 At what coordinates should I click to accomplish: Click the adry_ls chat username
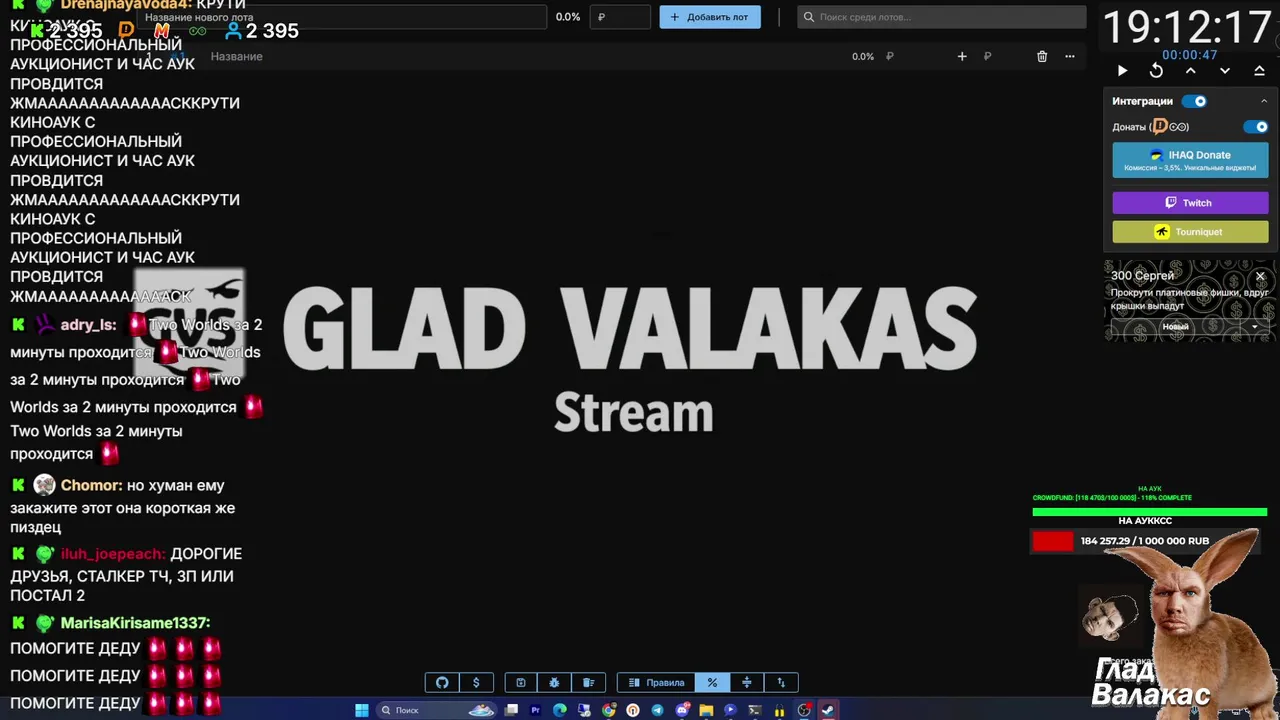click(x=88, y=325)
